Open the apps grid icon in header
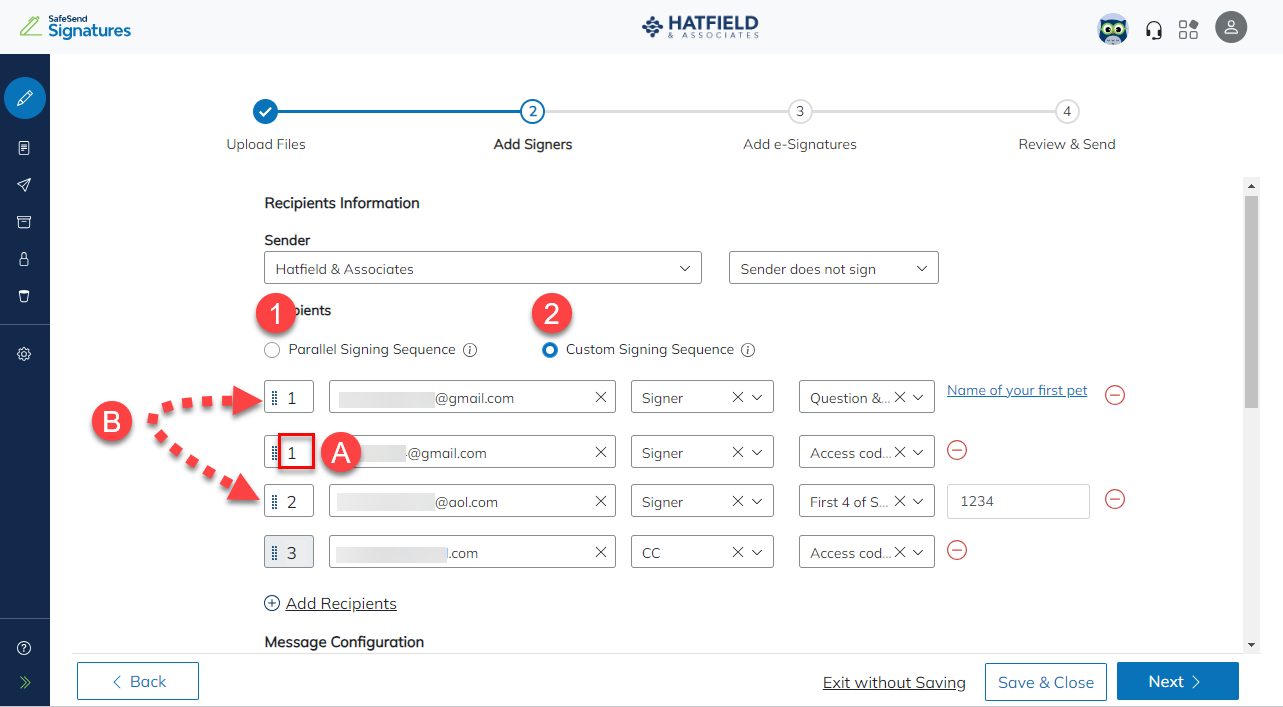The image size is (1283, 707). click(1188, 29)
